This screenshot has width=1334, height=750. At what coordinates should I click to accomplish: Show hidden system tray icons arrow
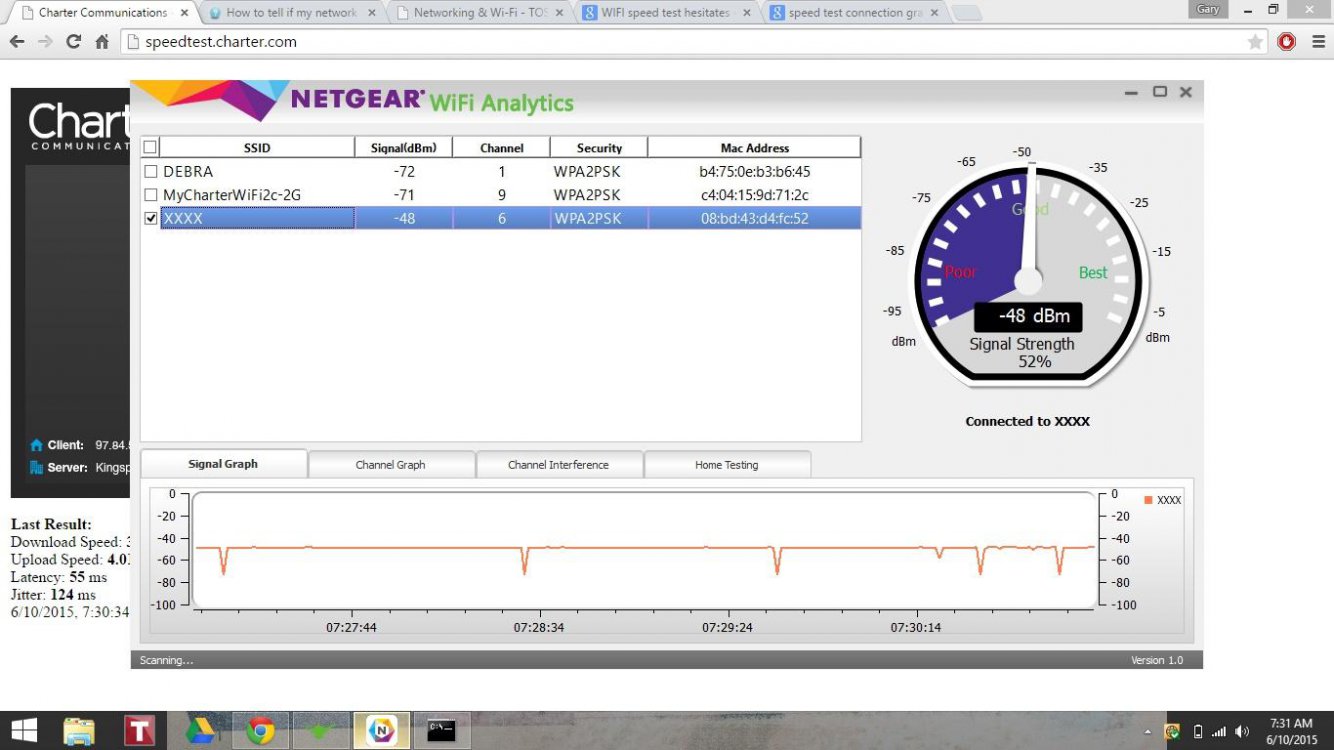pyautogui.click(x=1148, y=732)
